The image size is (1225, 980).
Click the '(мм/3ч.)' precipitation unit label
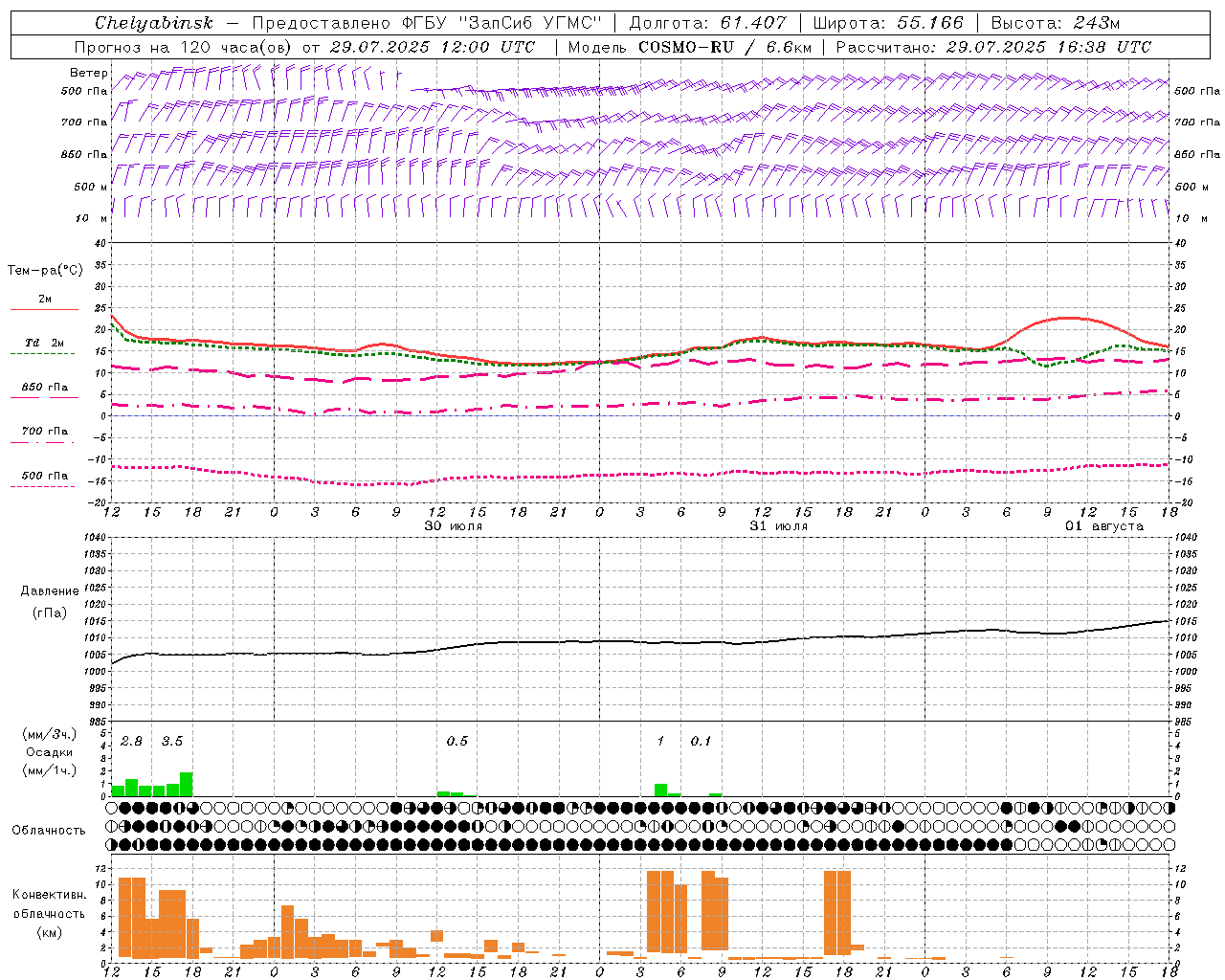point(49,734)
